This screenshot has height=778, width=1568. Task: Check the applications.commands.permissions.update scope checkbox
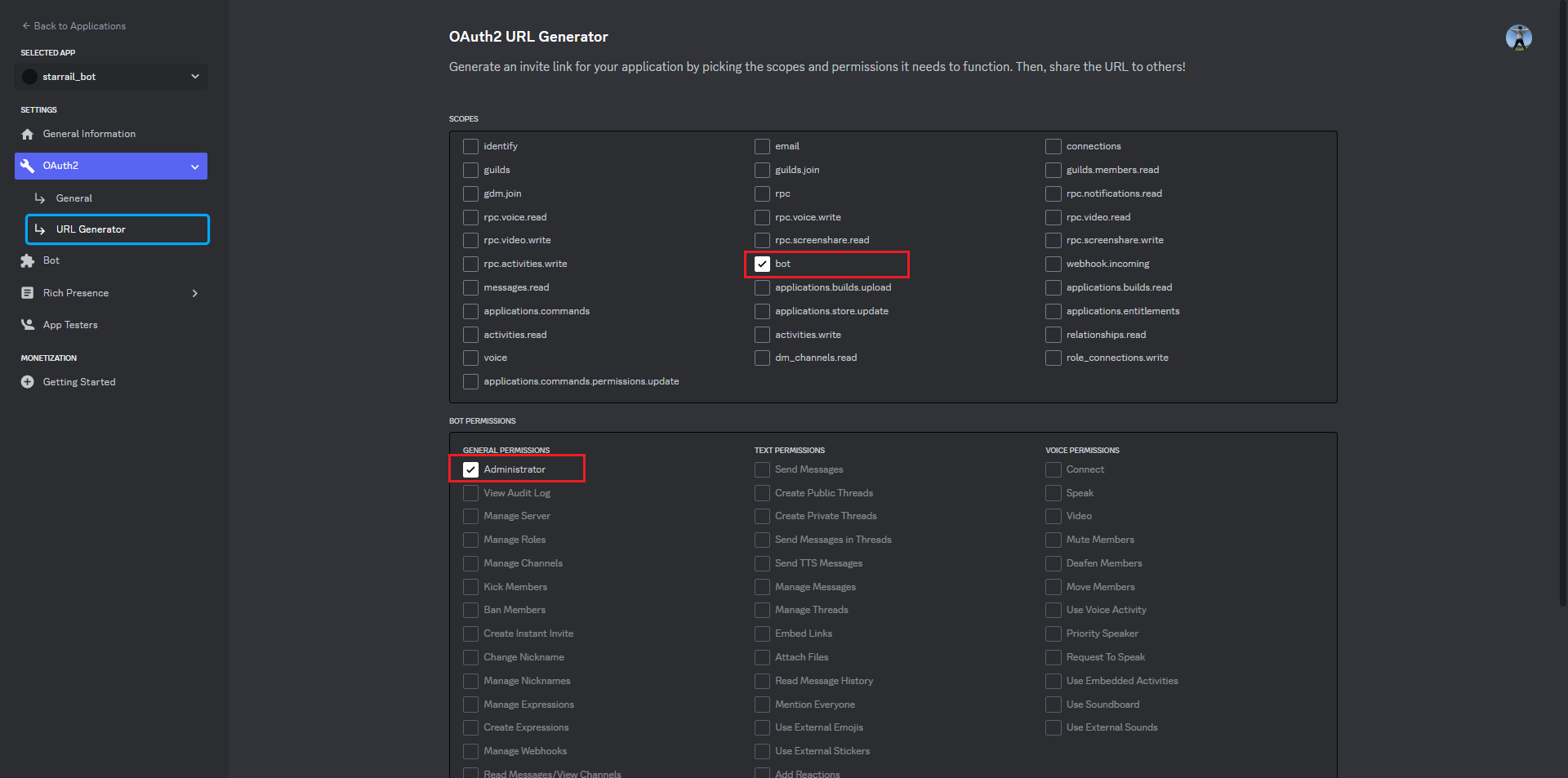(x=470, y=381)
